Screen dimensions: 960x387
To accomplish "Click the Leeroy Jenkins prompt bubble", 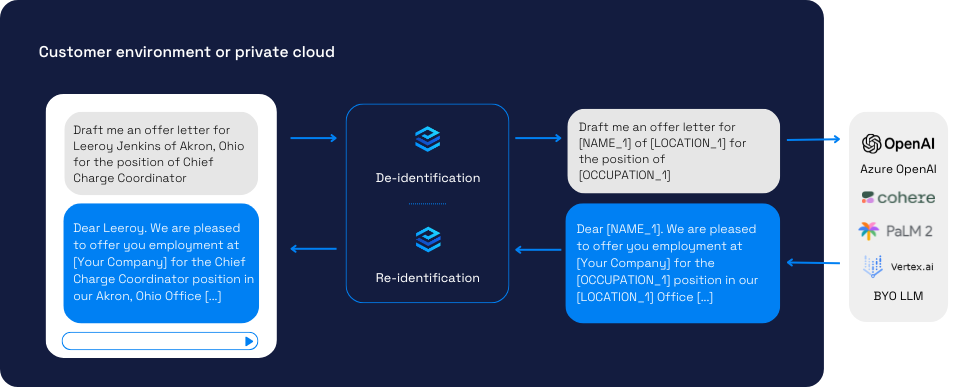I will (x=161, y=154).
